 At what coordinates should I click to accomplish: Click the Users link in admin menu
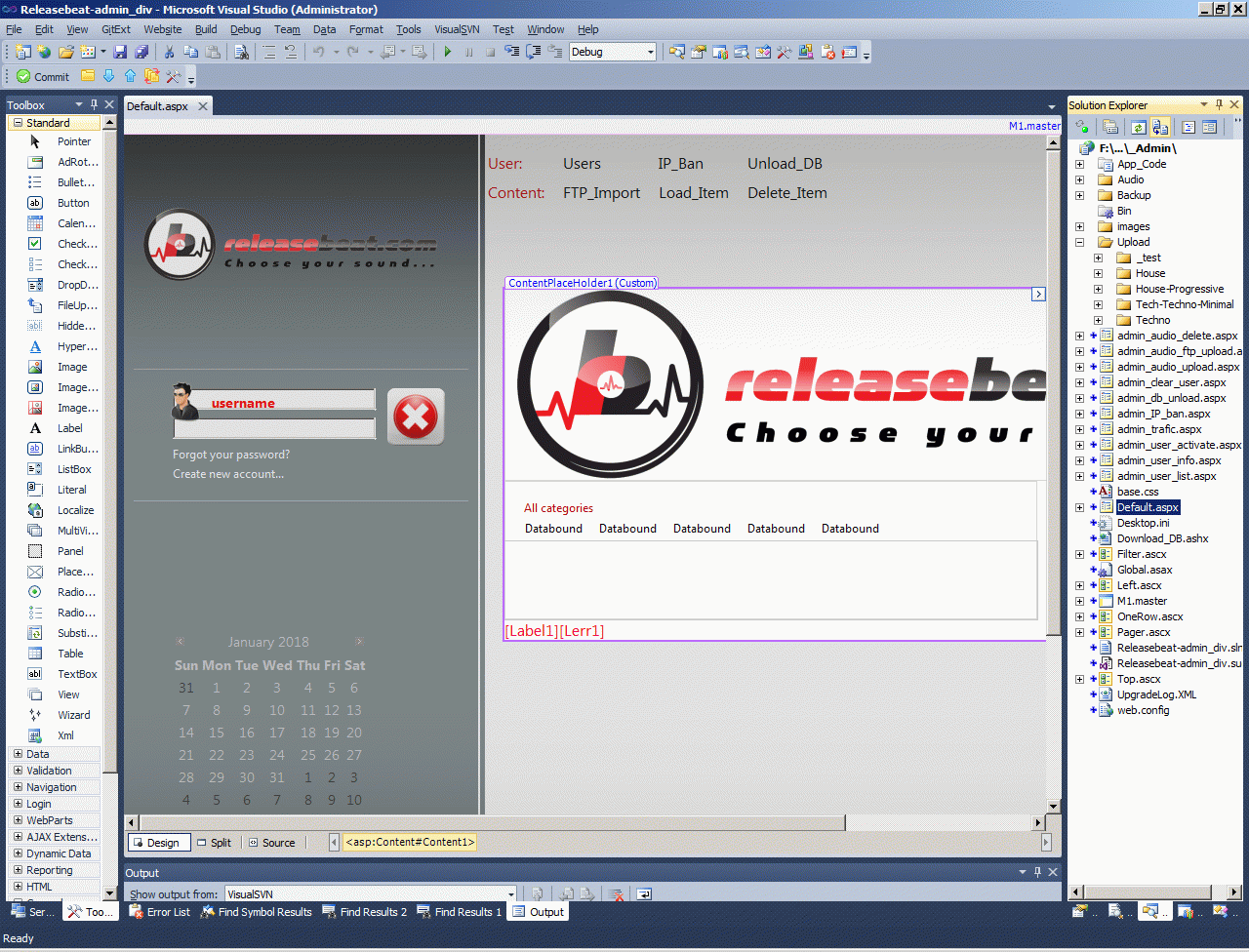(582, 164)
